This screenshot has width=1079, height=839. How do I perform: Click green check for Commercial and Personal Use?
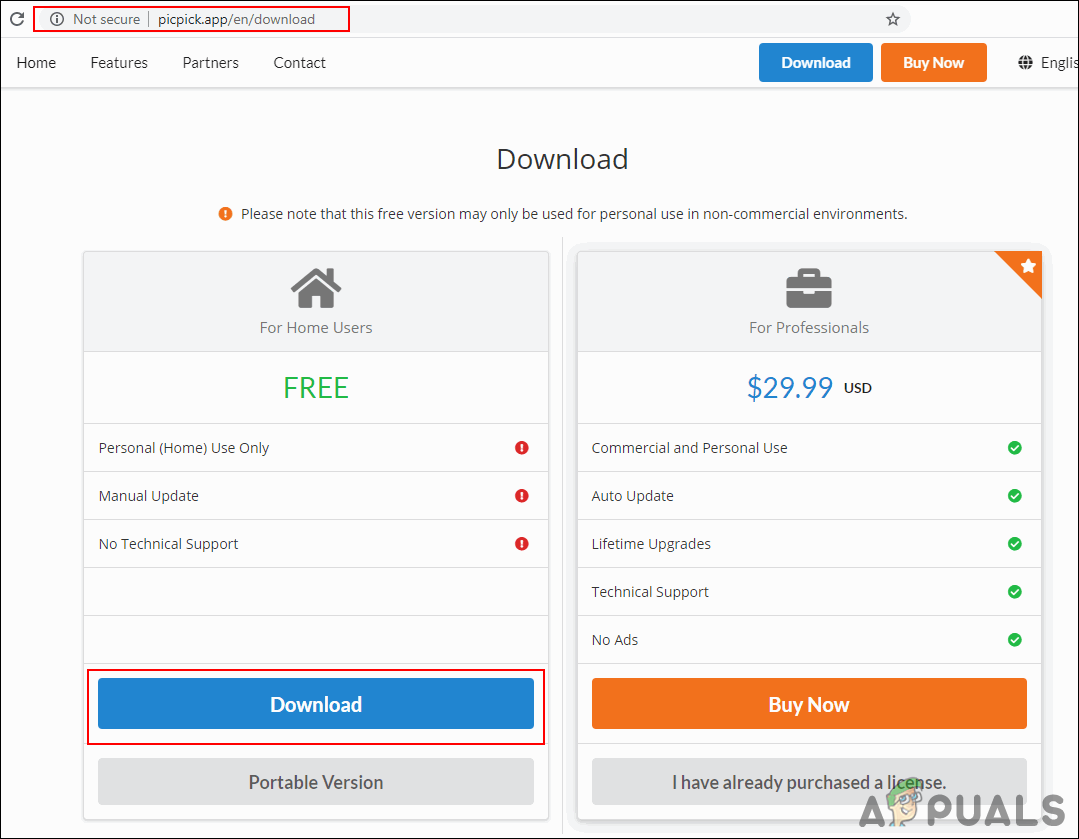coord(1014,448)
